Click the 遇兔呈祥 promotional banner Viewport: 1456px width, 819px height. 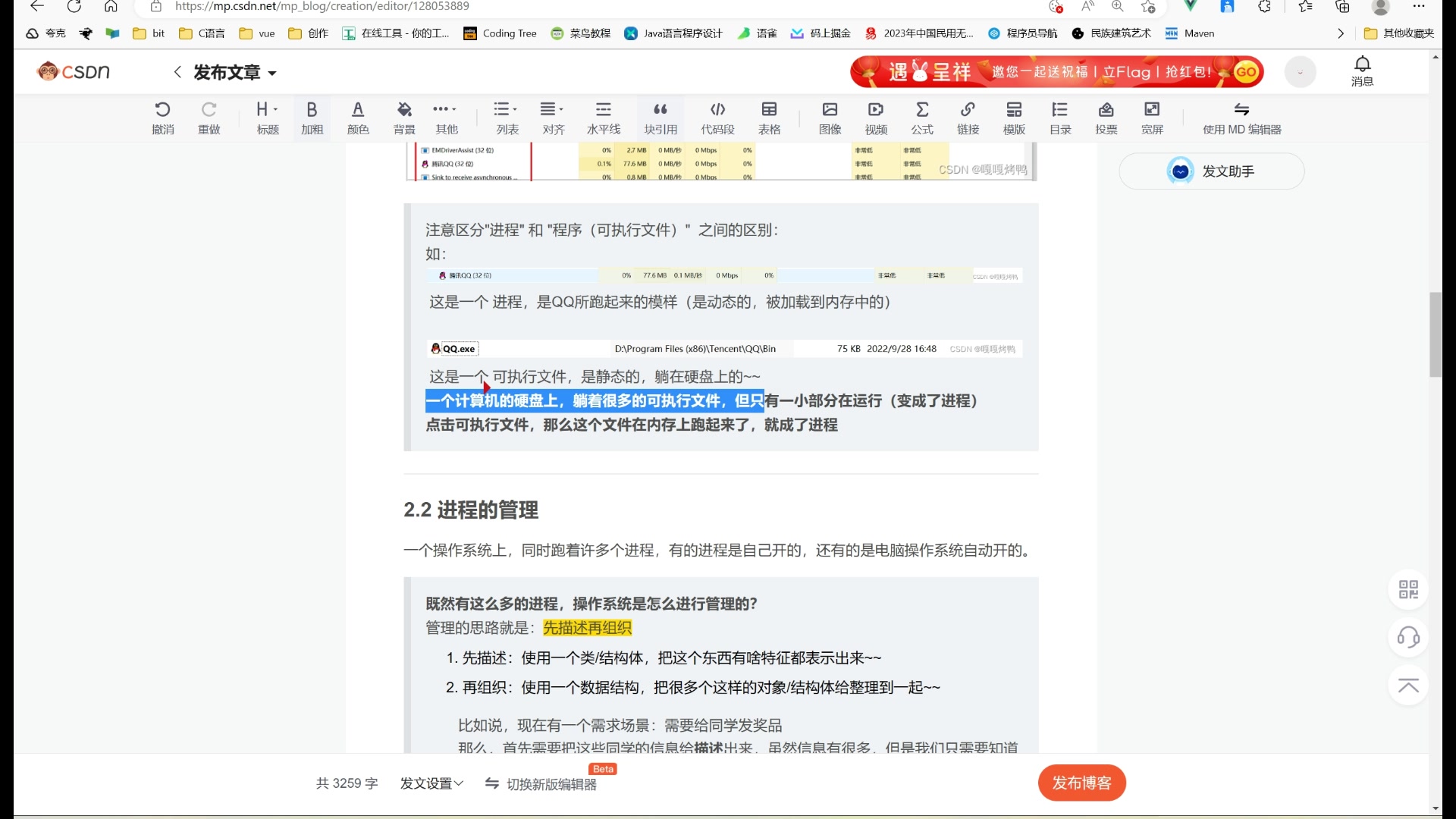coord(1057,71)
